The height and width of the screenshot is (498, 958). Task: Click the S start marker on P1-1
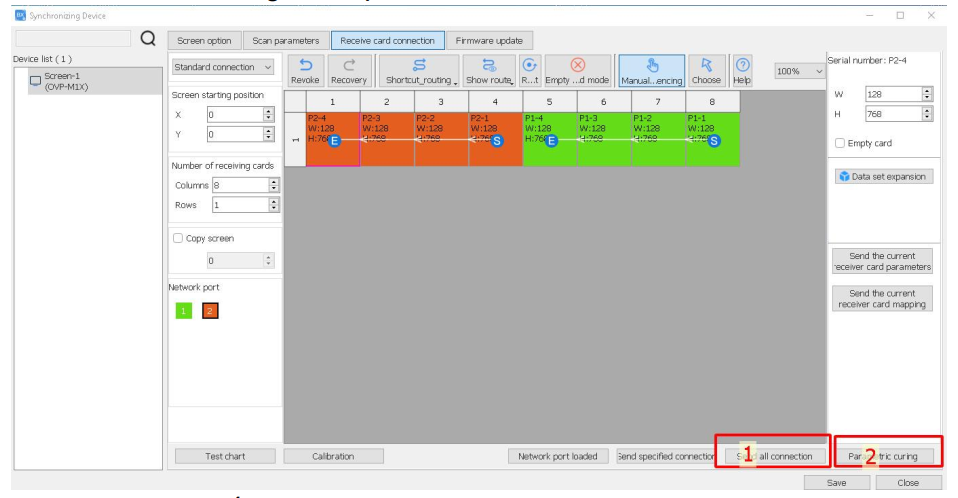coord(714,141)
